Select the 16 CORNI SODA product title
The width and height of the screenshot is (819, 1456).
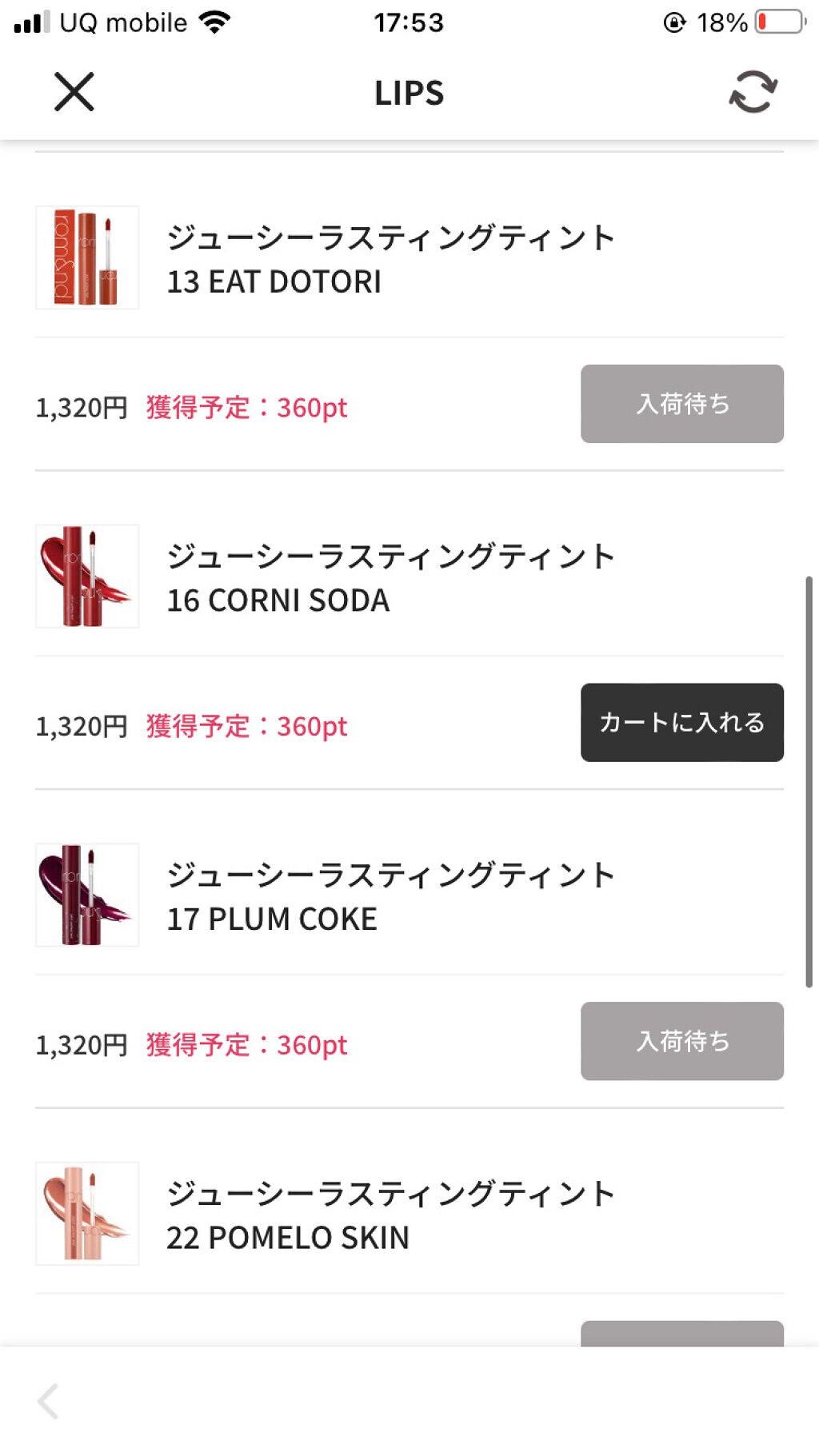point(390,577)
